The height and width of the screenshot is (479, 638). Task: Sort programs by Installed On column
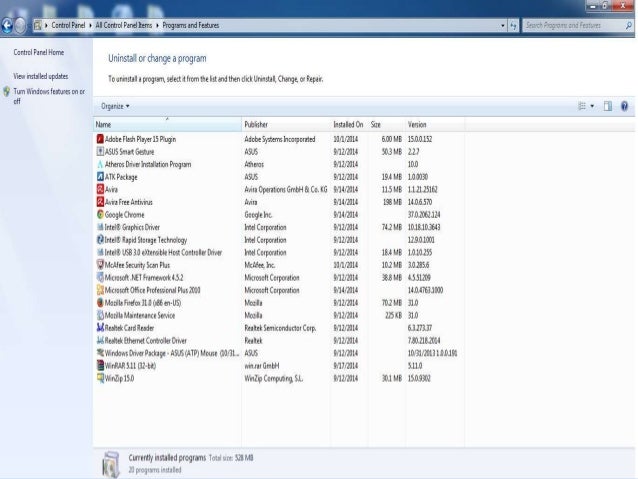click(348, 124)
